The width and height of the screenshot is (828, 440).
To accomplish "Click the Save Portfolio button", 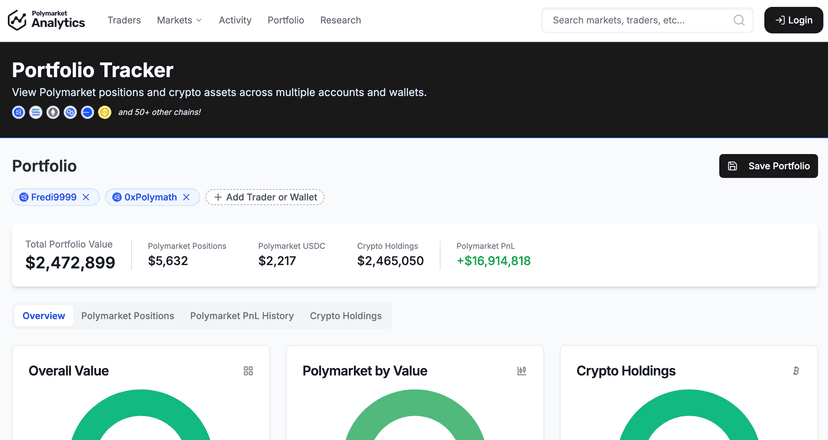I will pos(768,166).
